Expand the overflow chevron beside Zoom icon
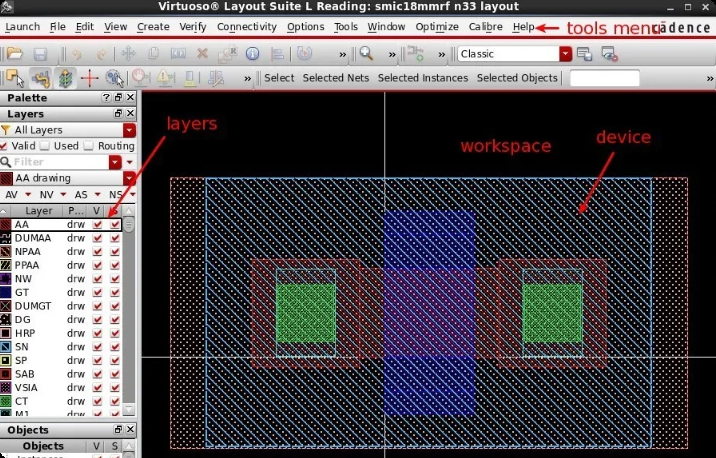The height and width of the screenshot is (458, 716). [392, 55]
